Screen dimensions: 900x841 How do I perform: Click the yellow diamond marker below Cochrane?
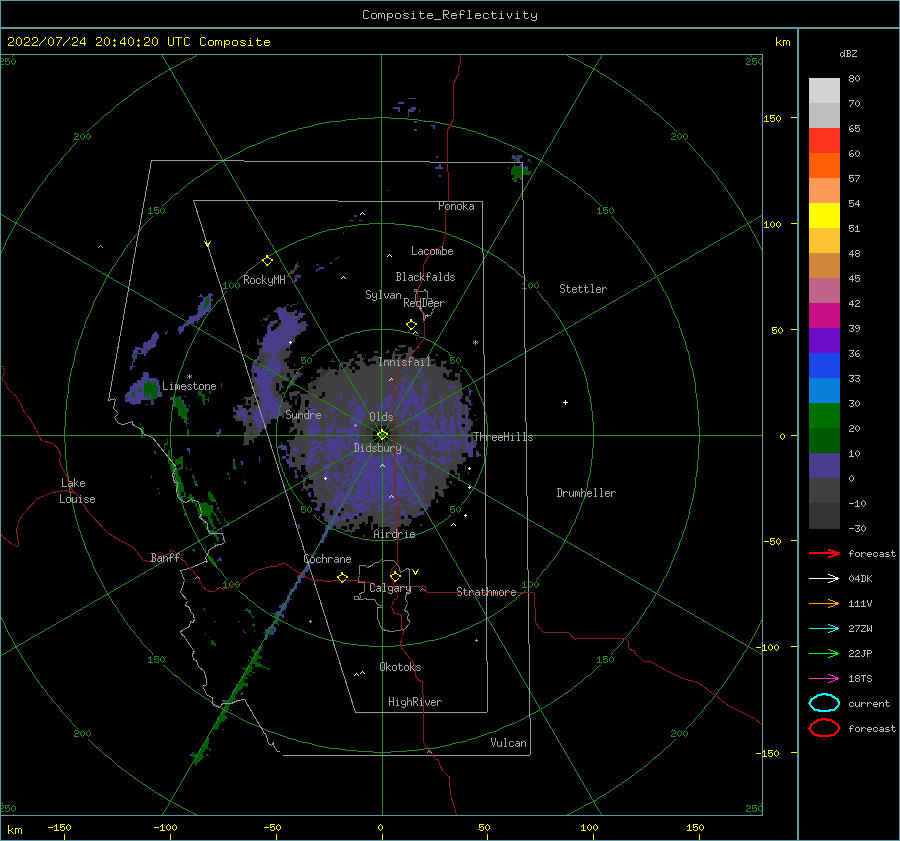[343, 577]
